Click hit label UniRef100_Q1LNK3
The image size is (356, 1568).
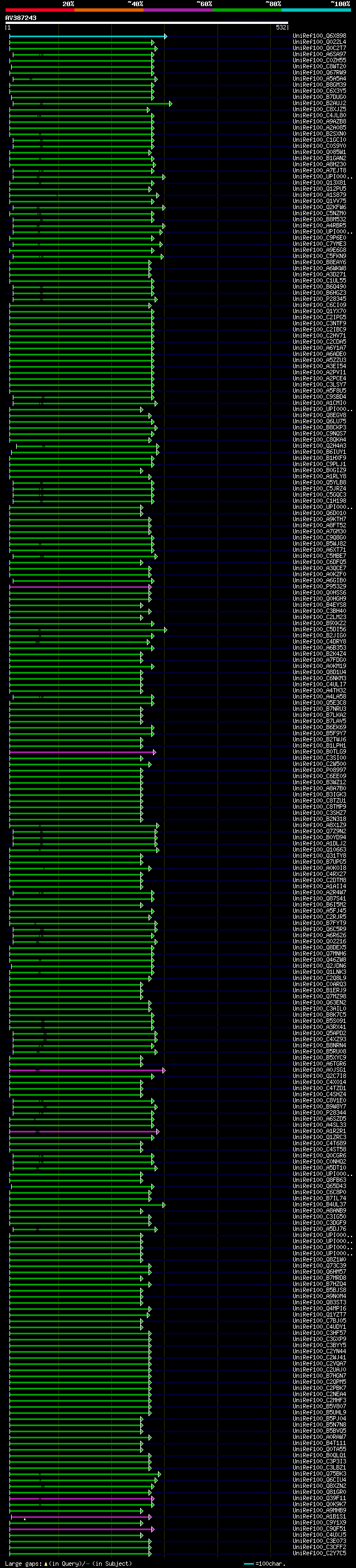(319, 972)
